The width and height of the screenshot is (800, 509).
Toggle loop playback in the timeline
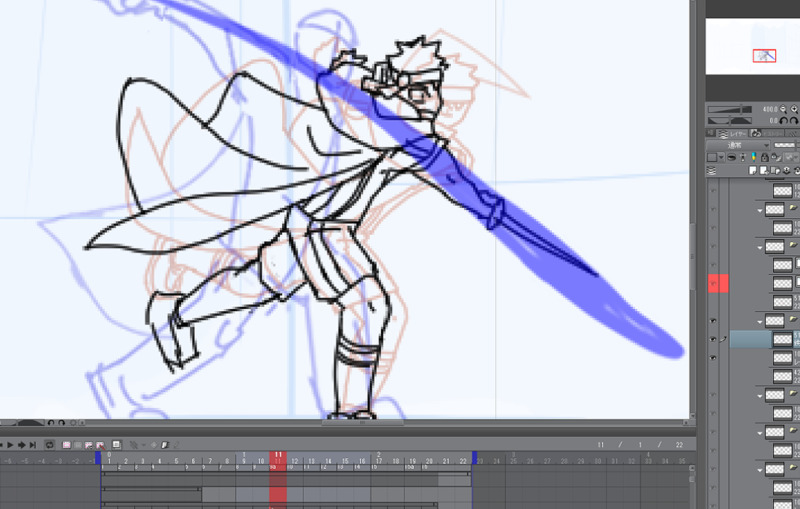click(49, 445)
